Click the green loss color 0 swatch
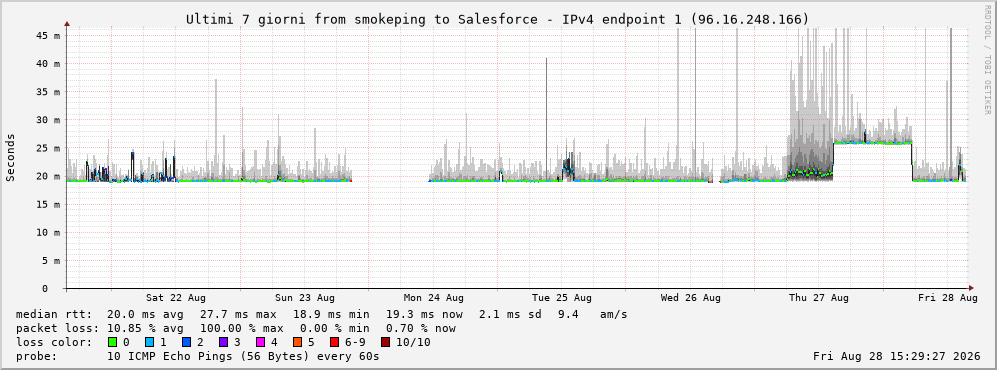 click(x=113, y=342)
